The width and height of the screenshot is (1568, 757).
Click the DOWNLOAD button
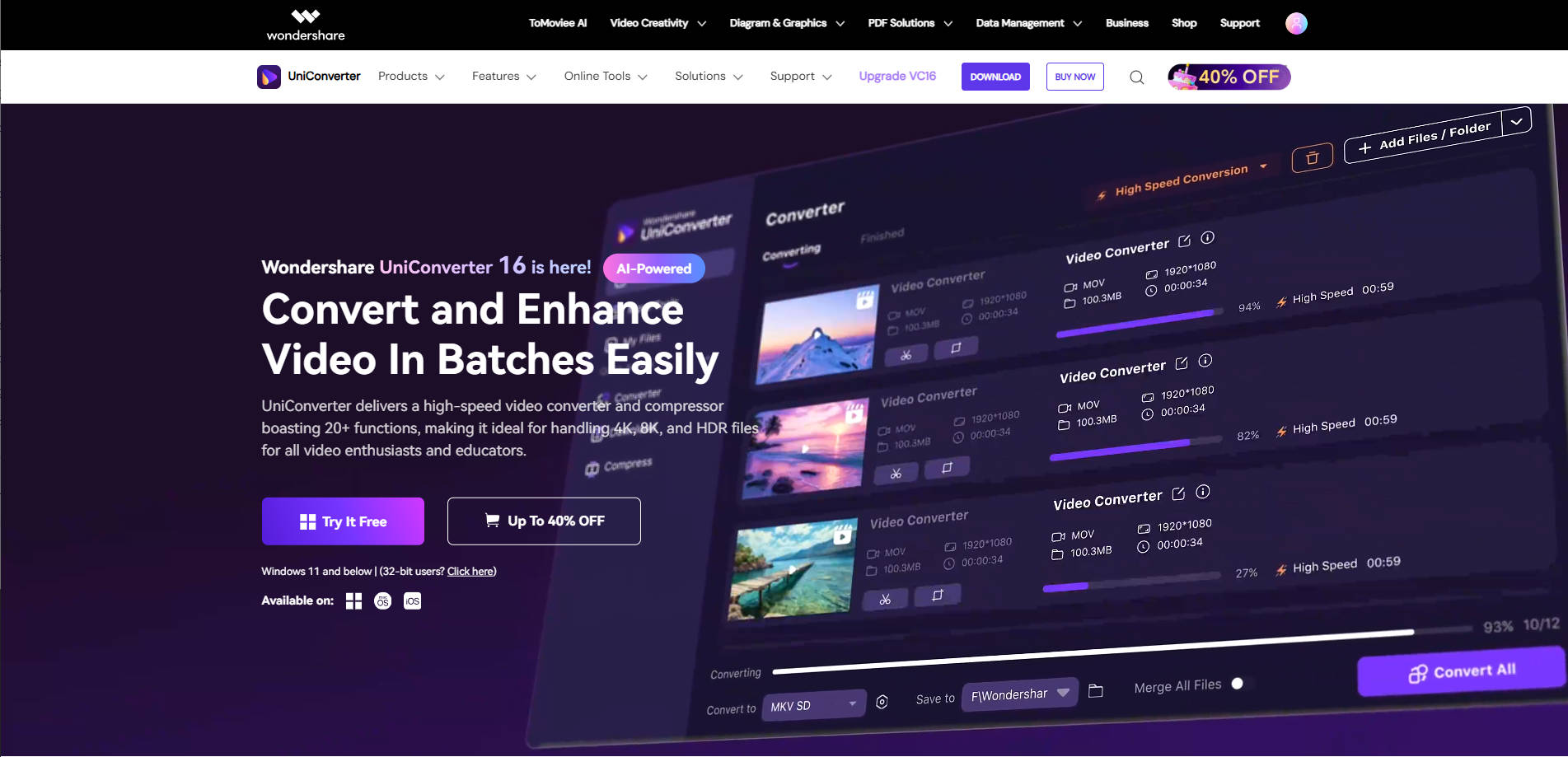(x=995, y=77)
